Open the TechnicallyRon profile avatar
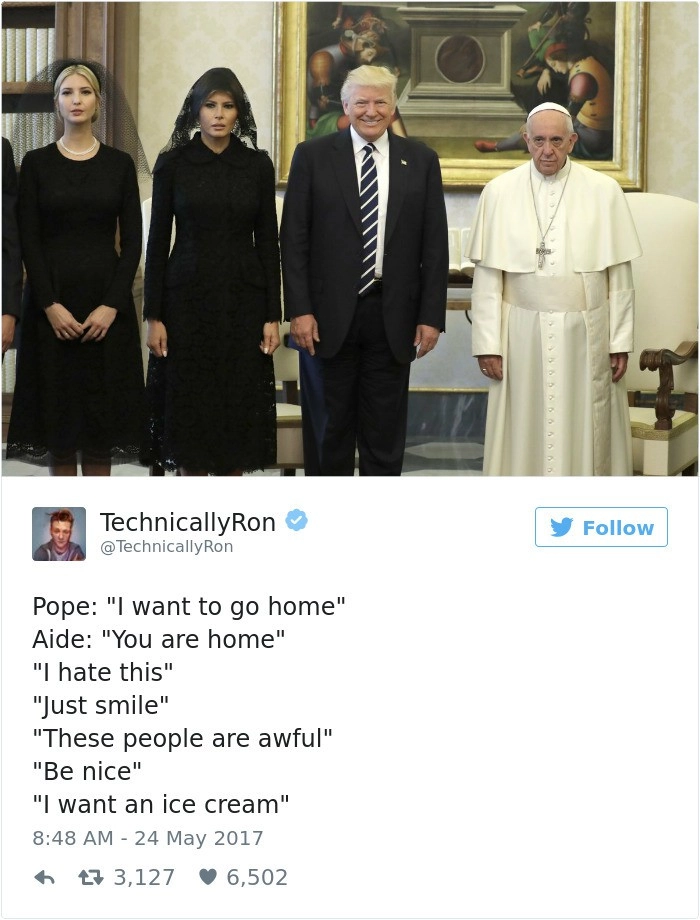Image resolution: width=700 pixels, height=920 pixels. (59, 534)
